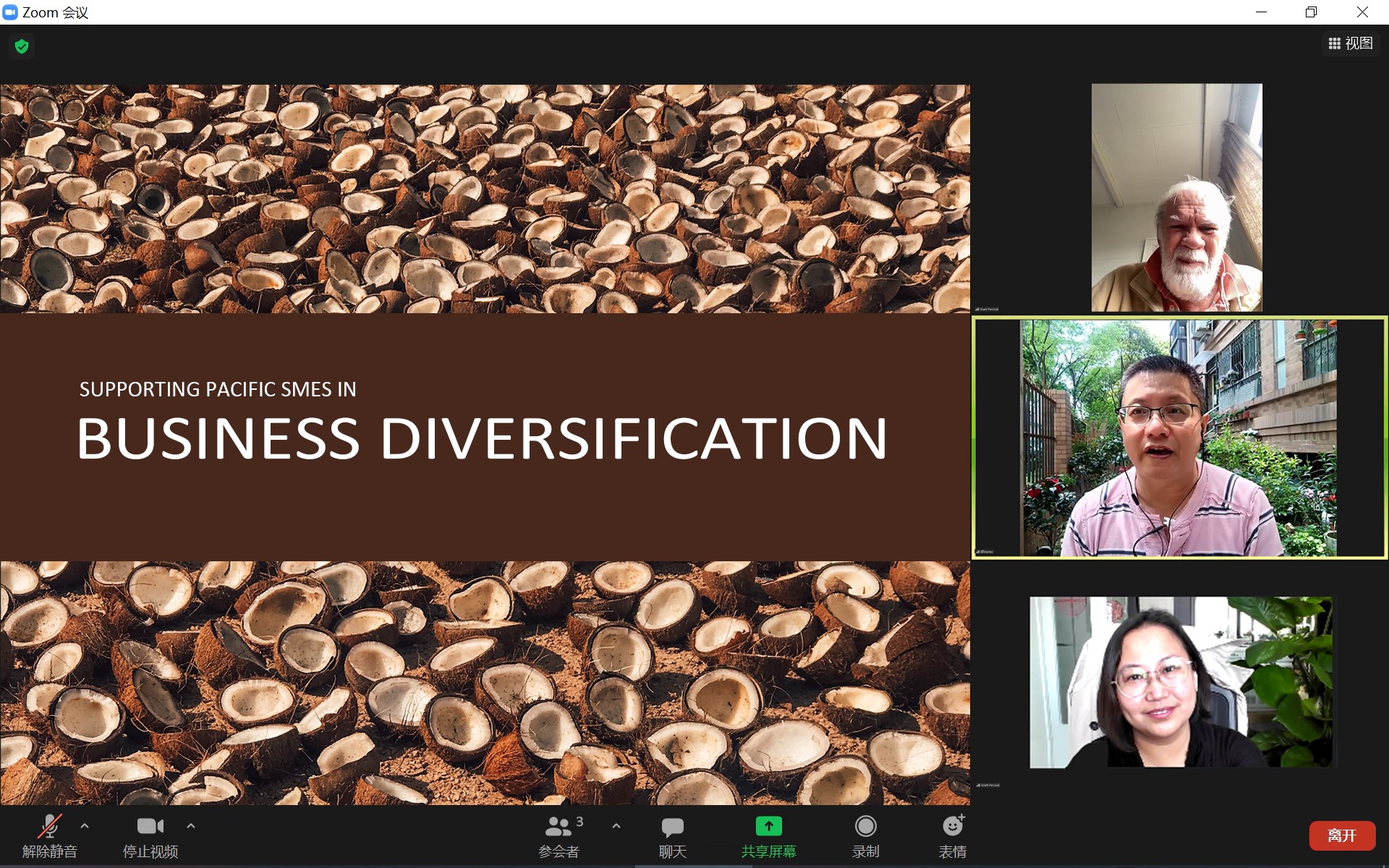Click the green 共享屏幕 share screen icon
The image size is (1389, 868).
pyautogui.click(x=768, y=826)
